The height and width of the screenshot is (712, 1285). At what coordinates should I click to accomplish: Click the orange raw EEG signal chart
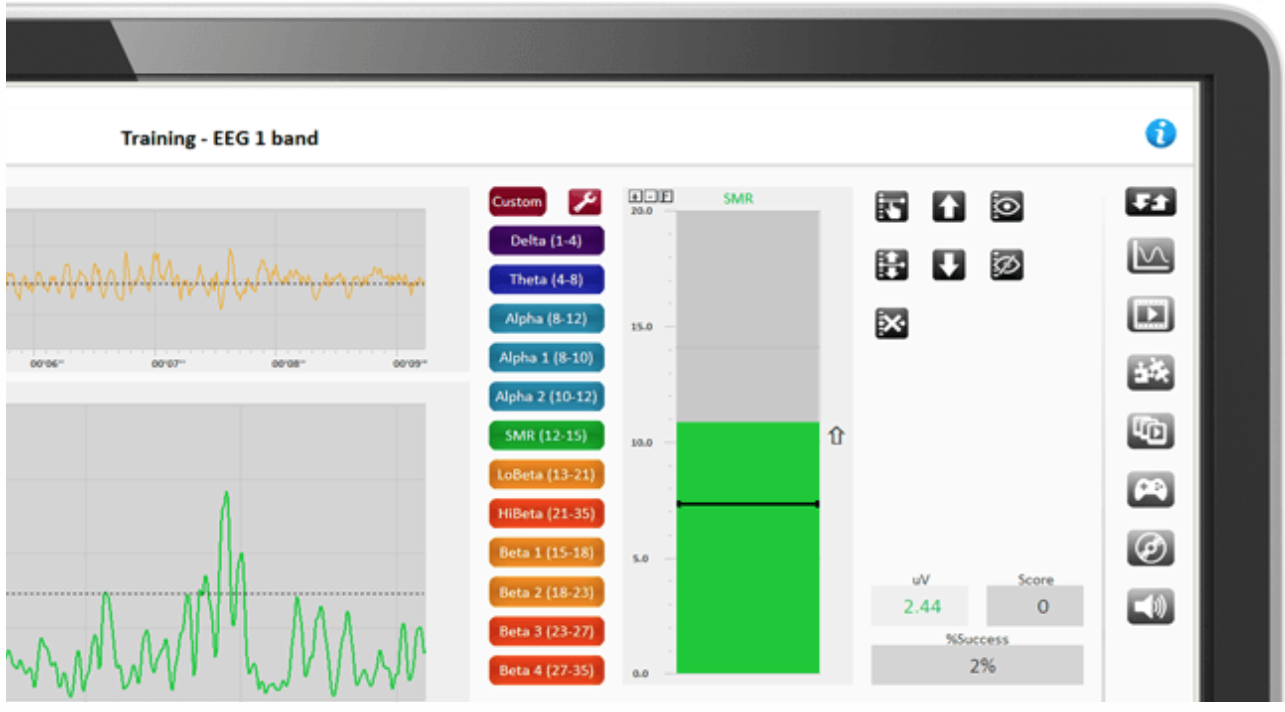coord(215,280)
